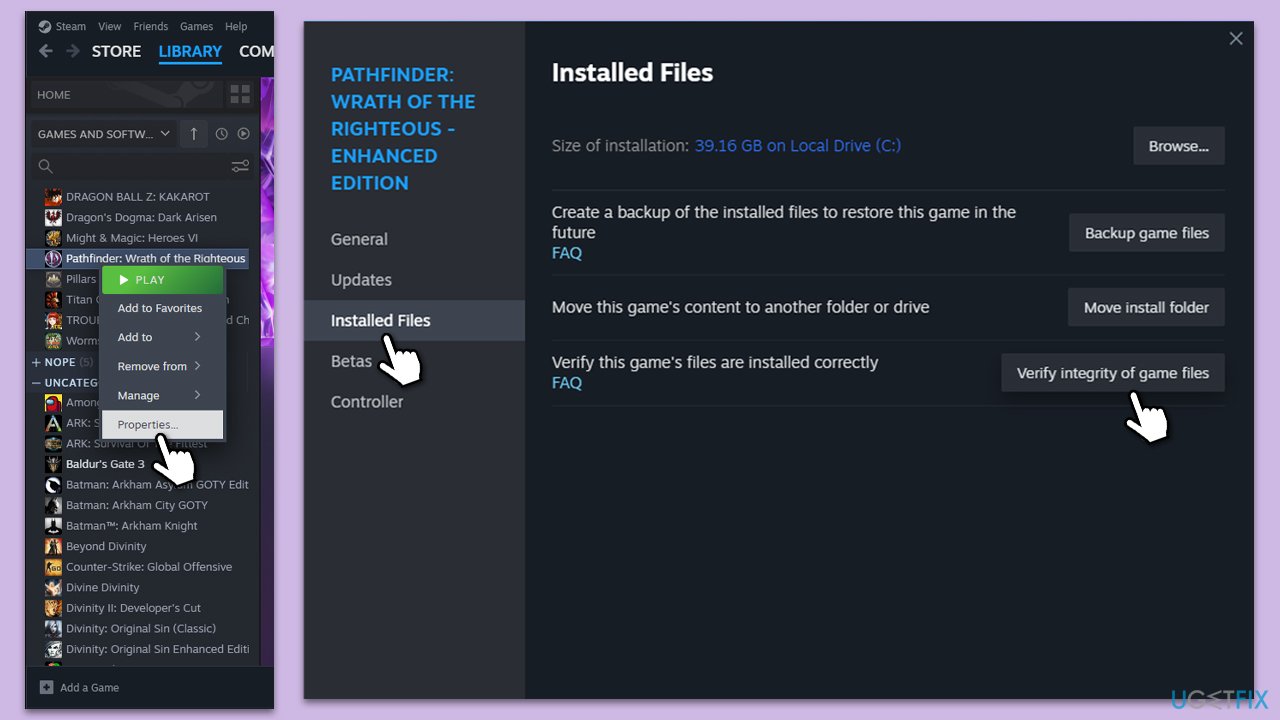Open the Help menu
This screenshot has width=1280, height=720.
(x=236, y=27)
